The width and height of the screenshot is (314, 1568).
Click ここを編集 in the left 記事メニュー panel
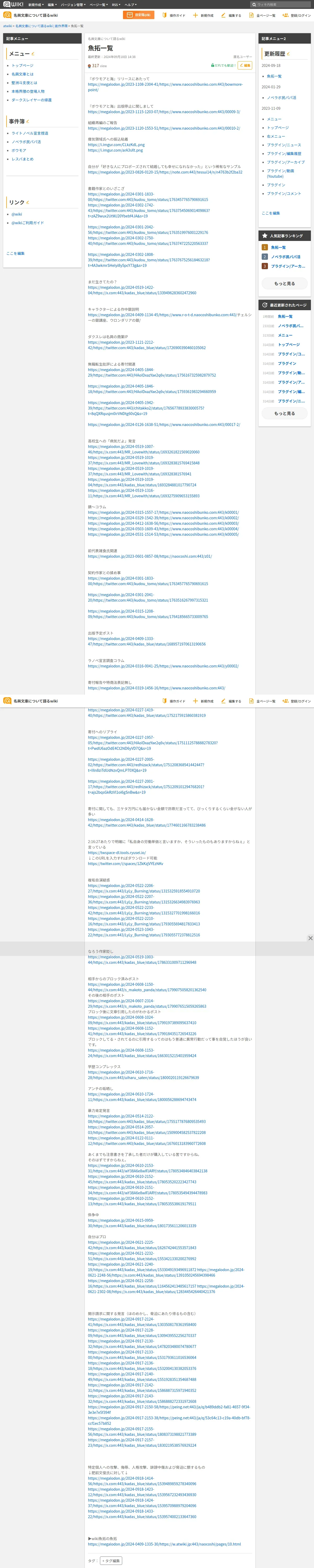(15, 253)
